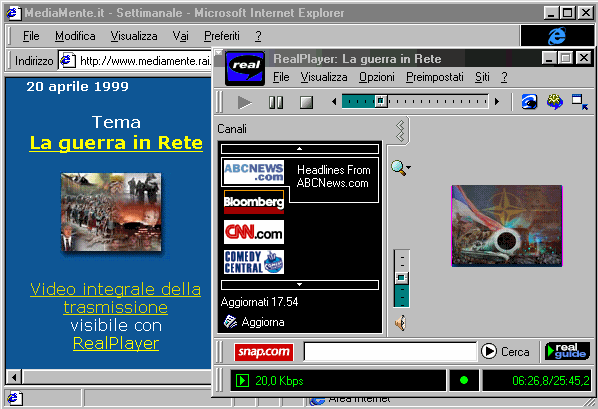Click the 06:26,8/25:45,2 time display
The width and height of the screenshot is (598, 409).
551,380
